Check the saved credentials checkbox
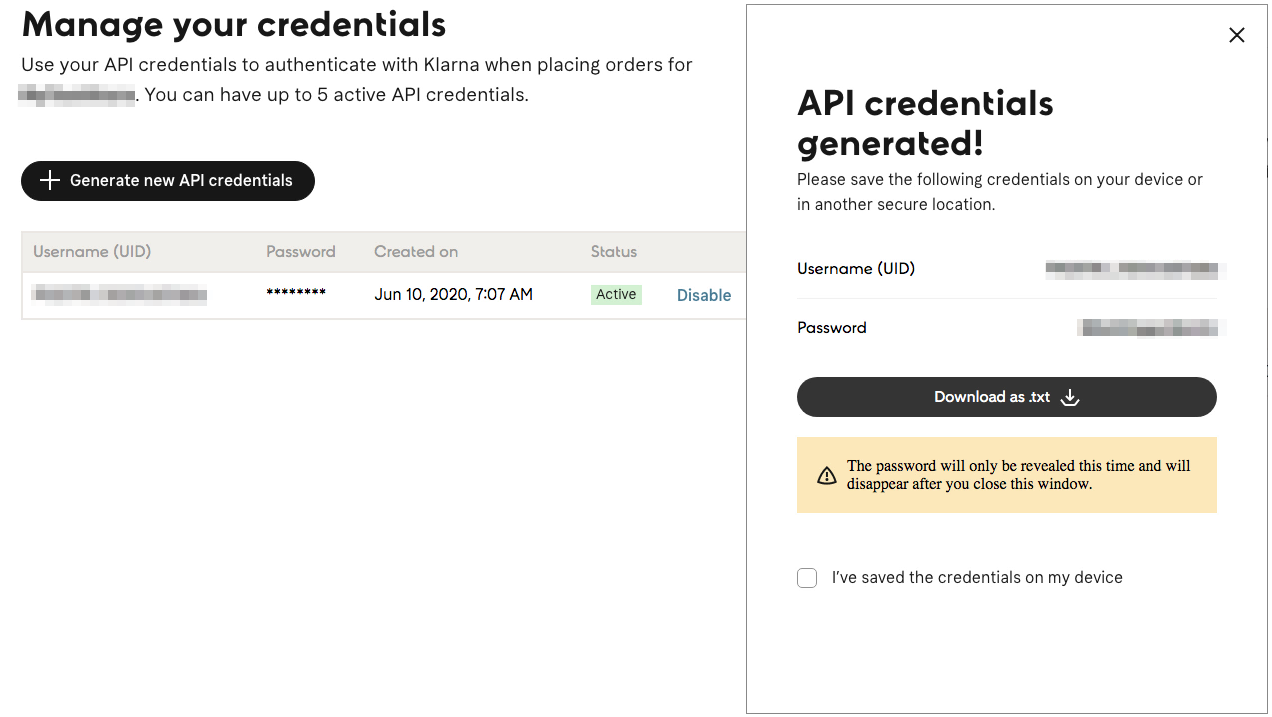1272x717 pixels. point(807,578)
